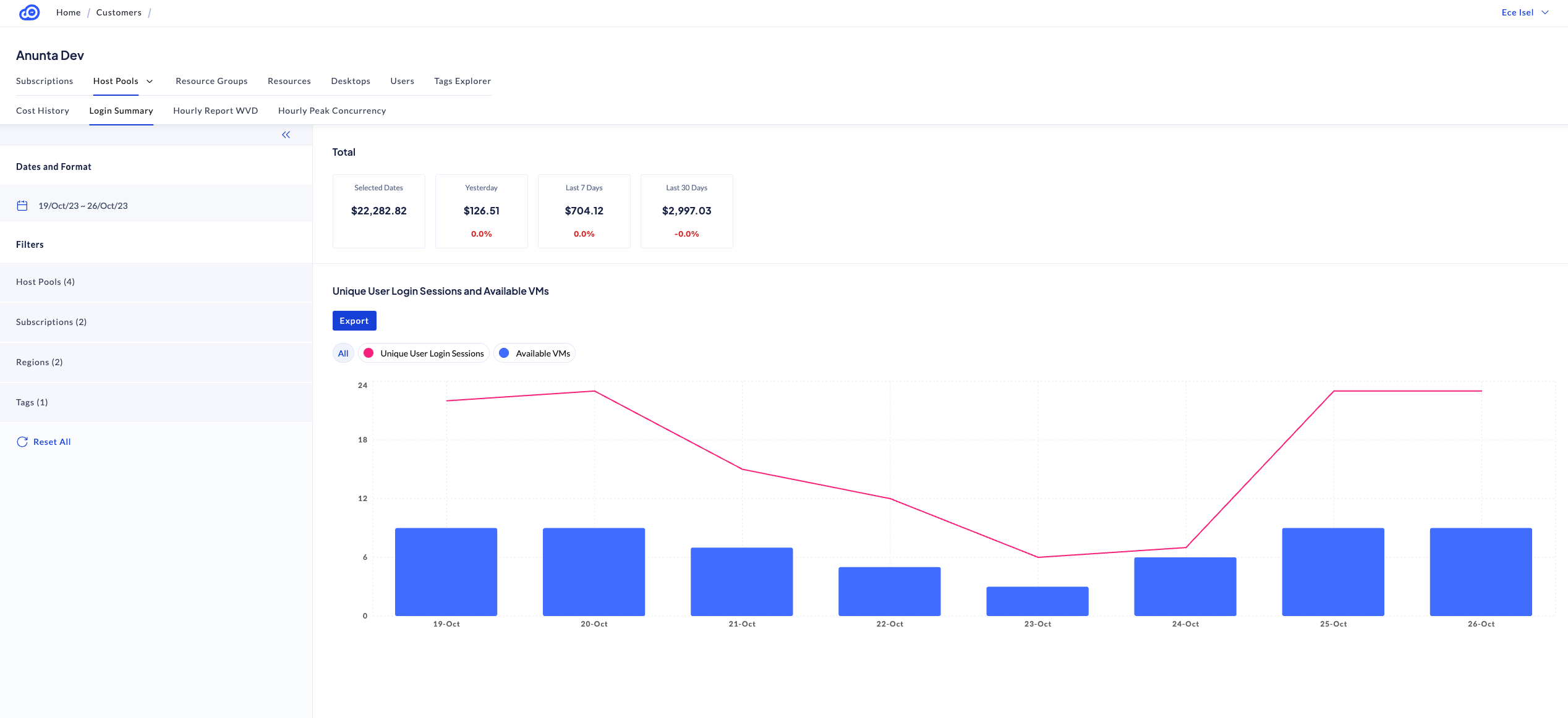
Task: Open the date range 19/Oct/23 ~ 26/Oct/23 field
Action: coord(83,206)
